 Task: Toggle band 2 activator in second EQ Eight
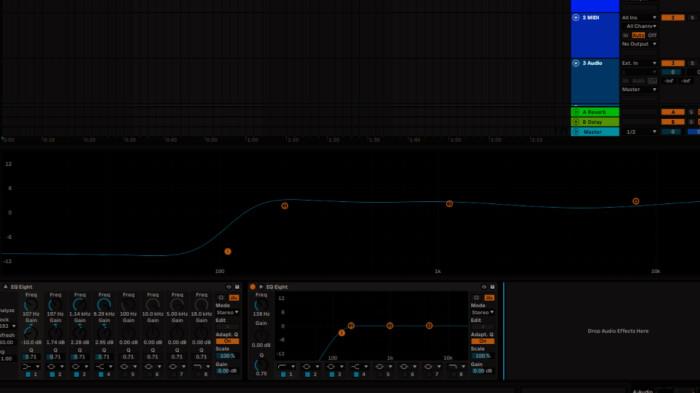click(308, 374)
